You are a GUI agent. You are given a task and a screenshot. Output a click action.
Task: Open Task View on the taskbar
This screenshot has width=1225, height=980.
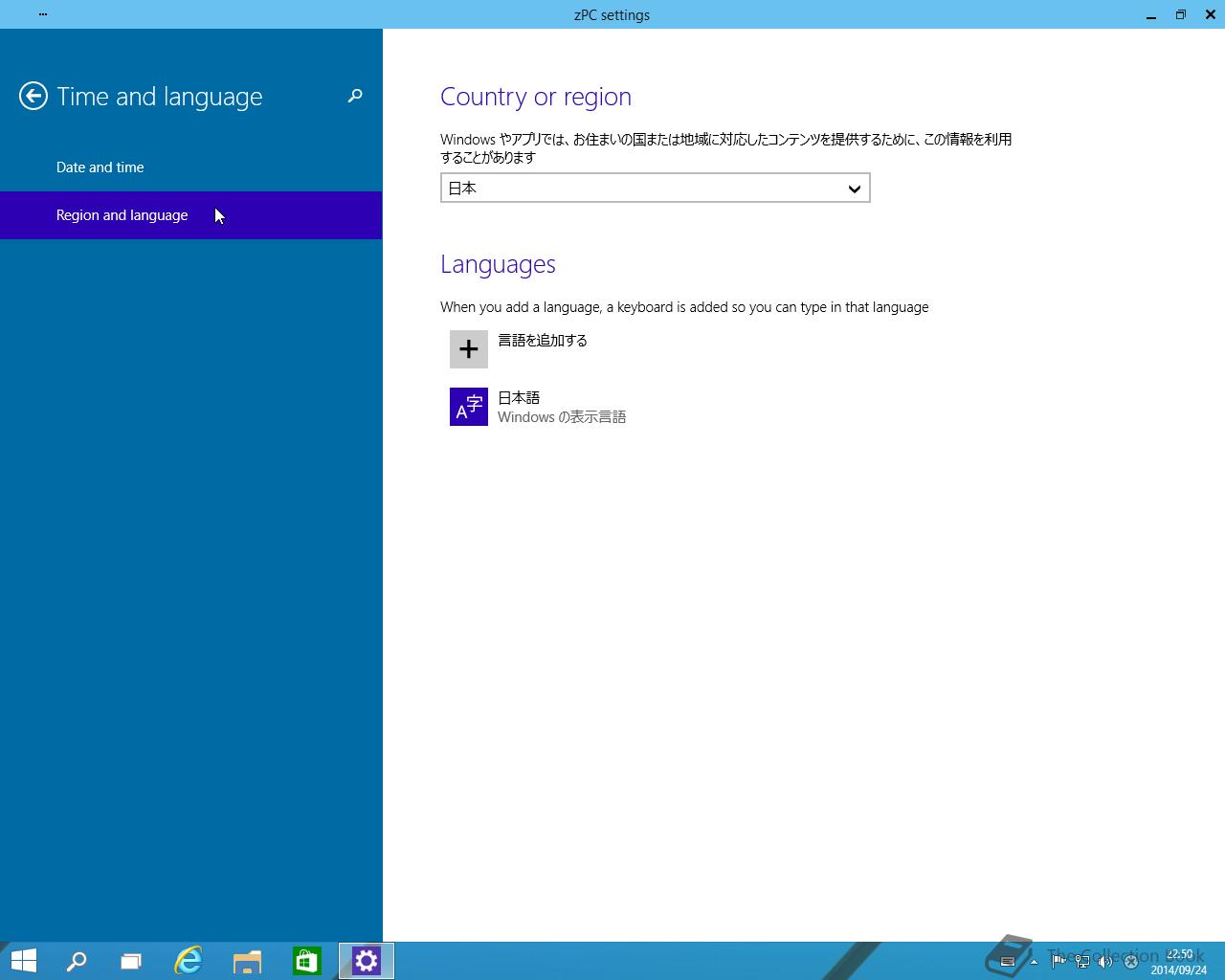(131, 961)
